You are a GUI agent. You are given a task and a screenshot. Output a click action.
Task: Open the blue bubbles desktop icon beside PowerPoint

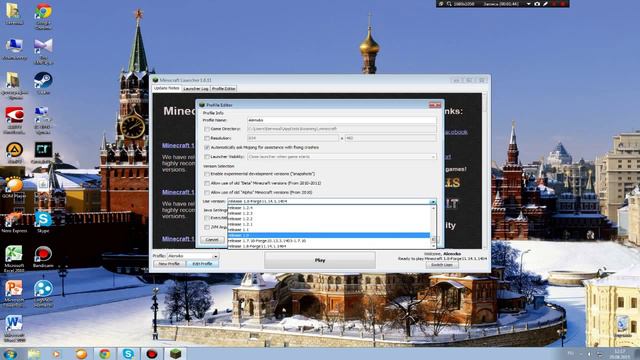click(43, 293)
